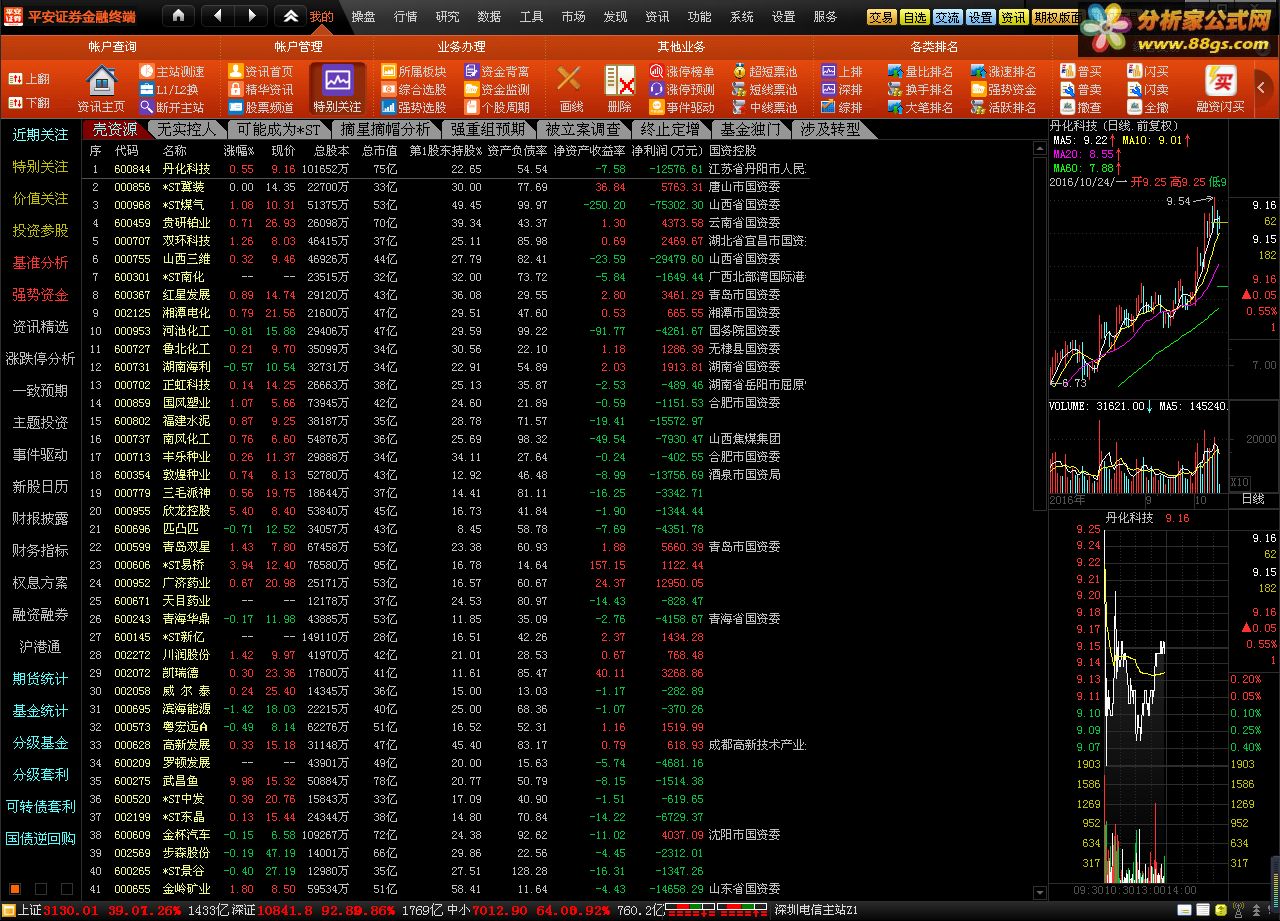Open 精华资讯 item
1280x921 pixels.
[261, 90]
